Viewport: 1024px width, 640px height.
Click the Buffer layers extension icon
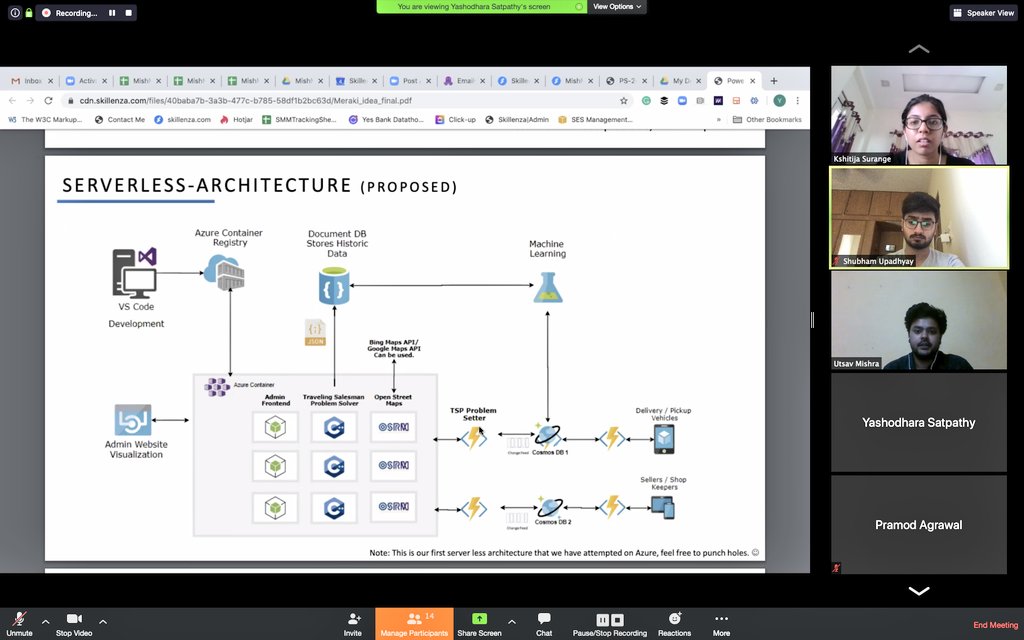click(x=664, y=101)
